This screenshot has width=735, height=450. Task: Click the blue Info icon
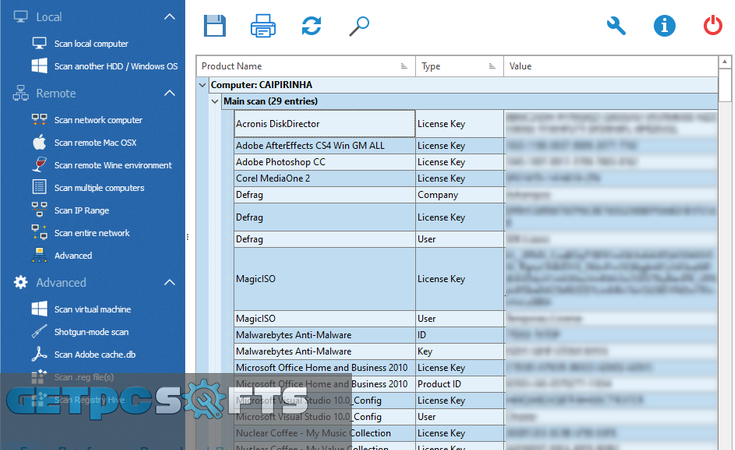[664, 26]
